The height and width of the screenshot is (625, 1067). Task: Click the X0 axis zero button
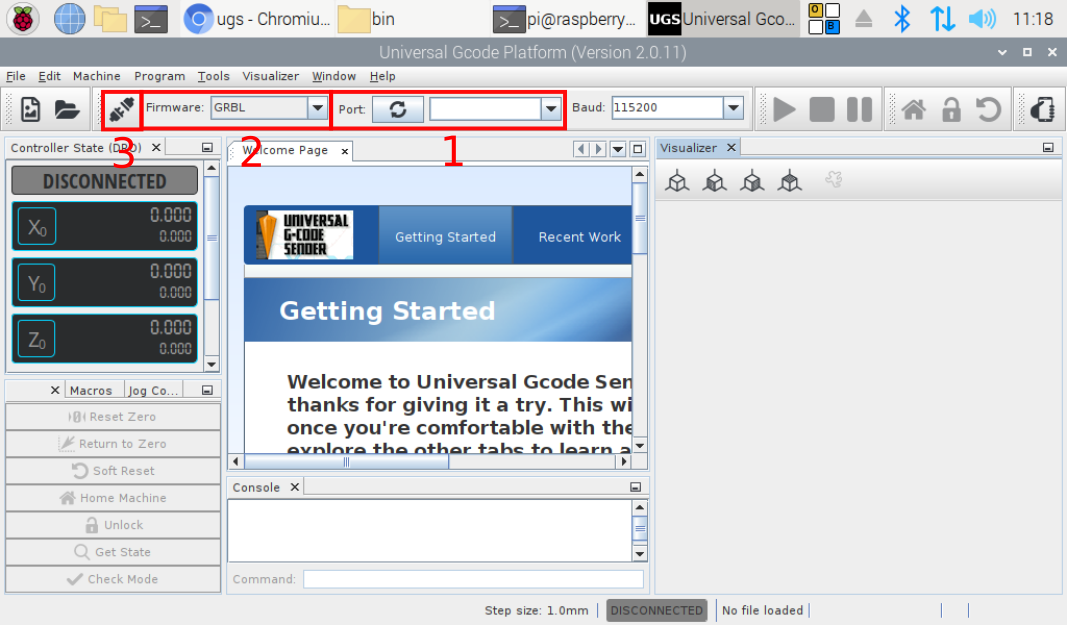click(x=37, y=227)
